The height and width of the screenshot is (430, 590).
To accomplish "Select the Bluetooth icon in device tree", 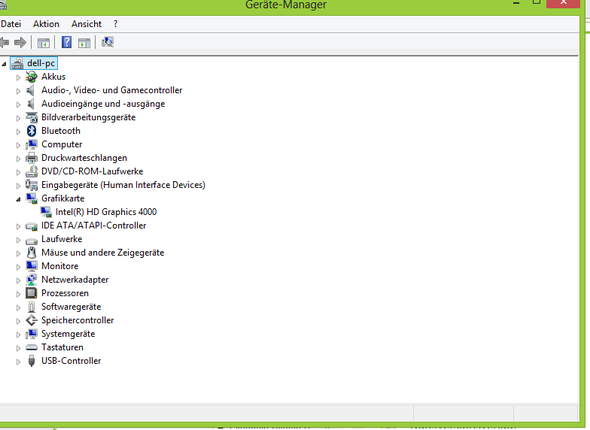I will [32, 131].
